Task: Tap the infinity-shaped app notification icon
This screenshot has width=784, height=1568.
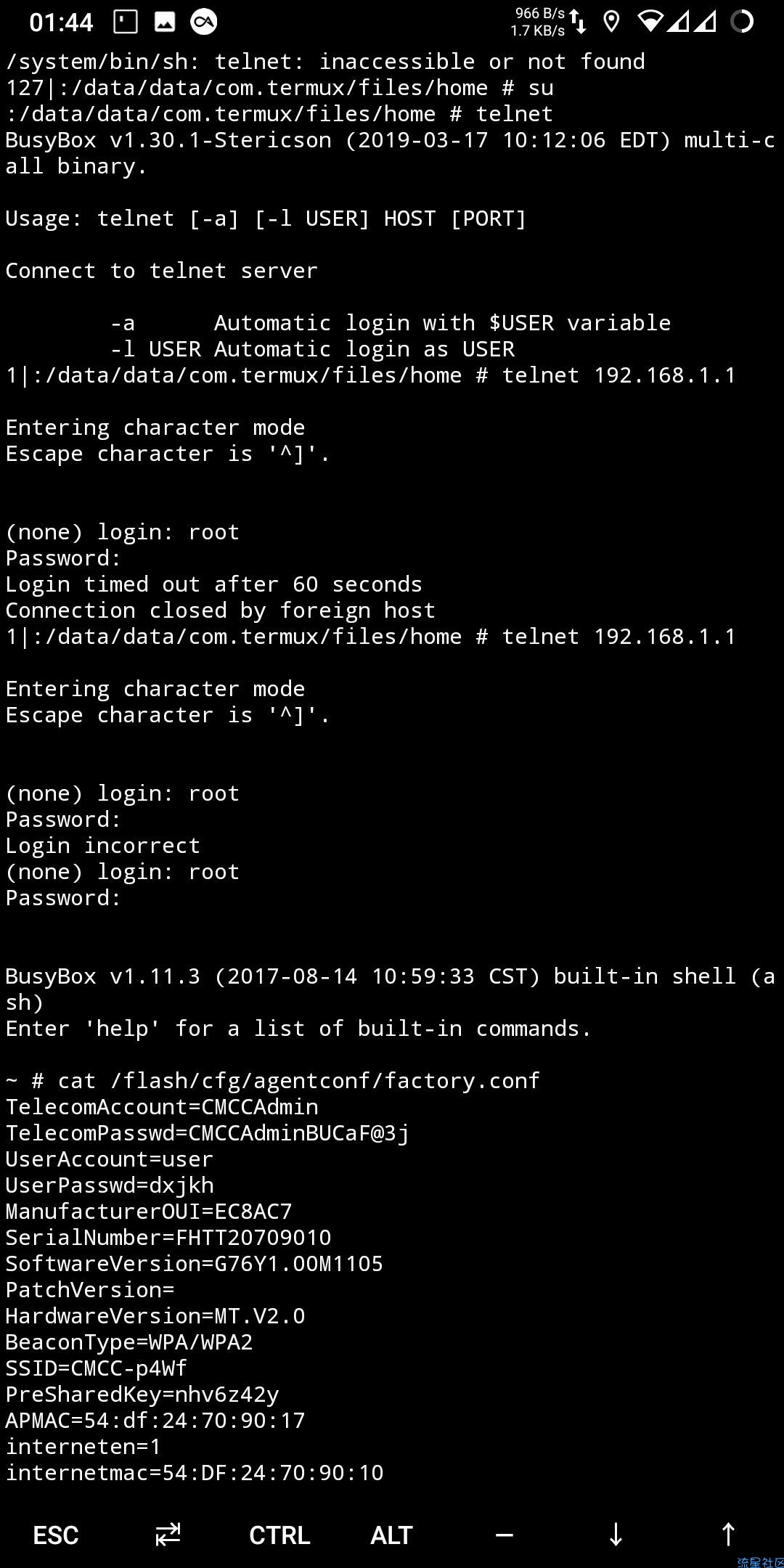Action: click(x=204, y=22)
